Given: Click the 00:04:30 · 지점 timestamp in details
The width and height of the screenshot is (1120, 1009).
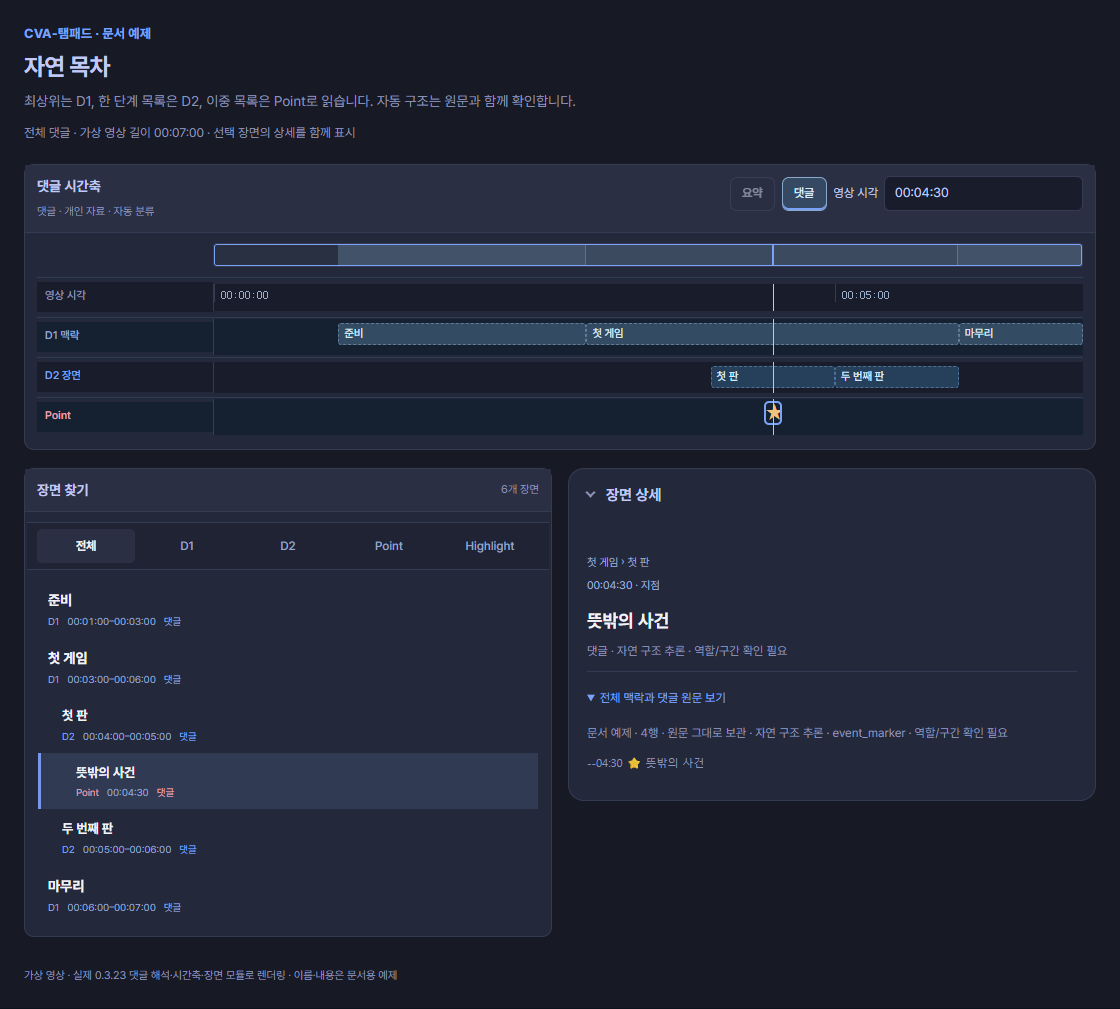Looking at the screenshot, I should click(623, 585).
